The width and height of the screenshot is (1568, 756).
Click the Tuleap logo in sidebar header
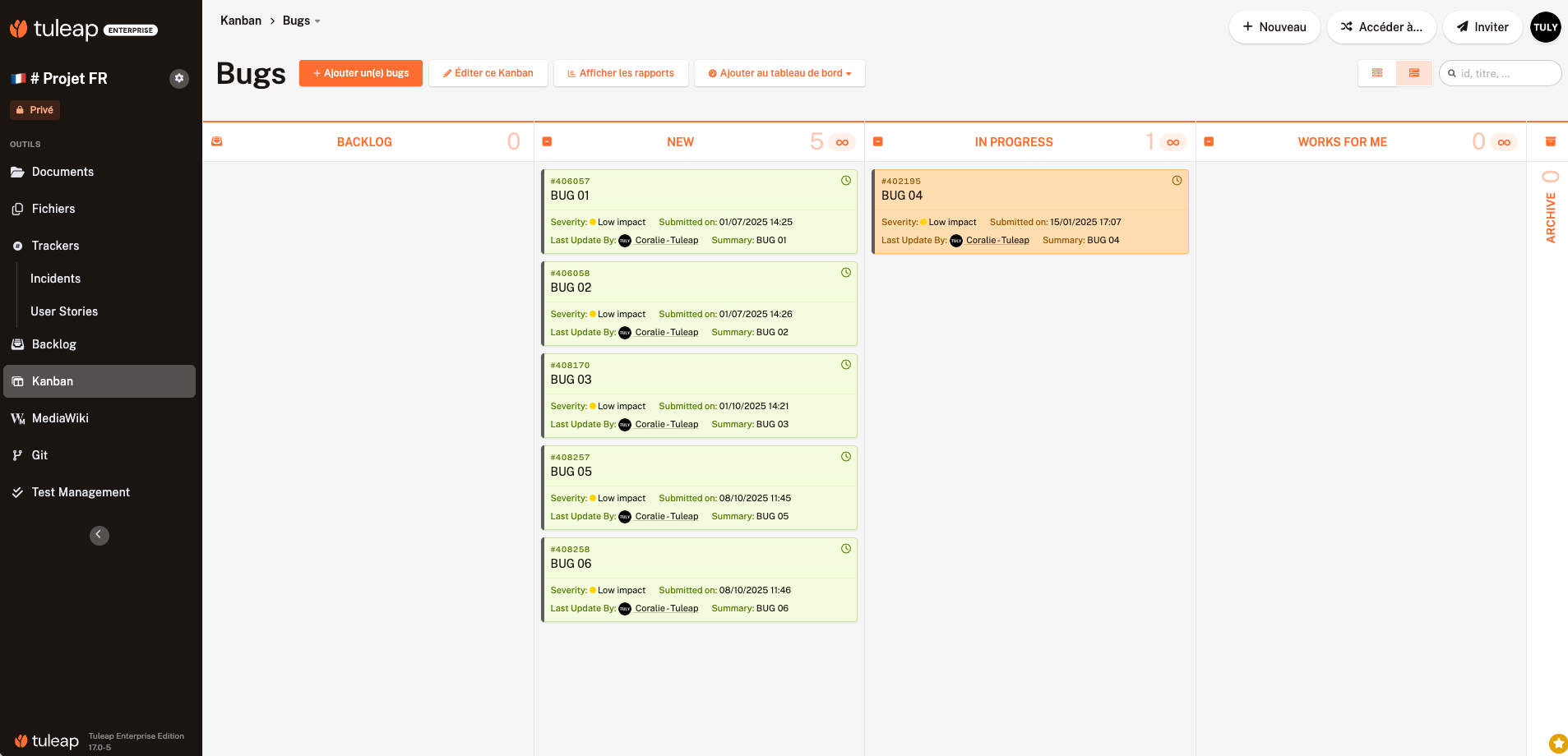[53, 30]
